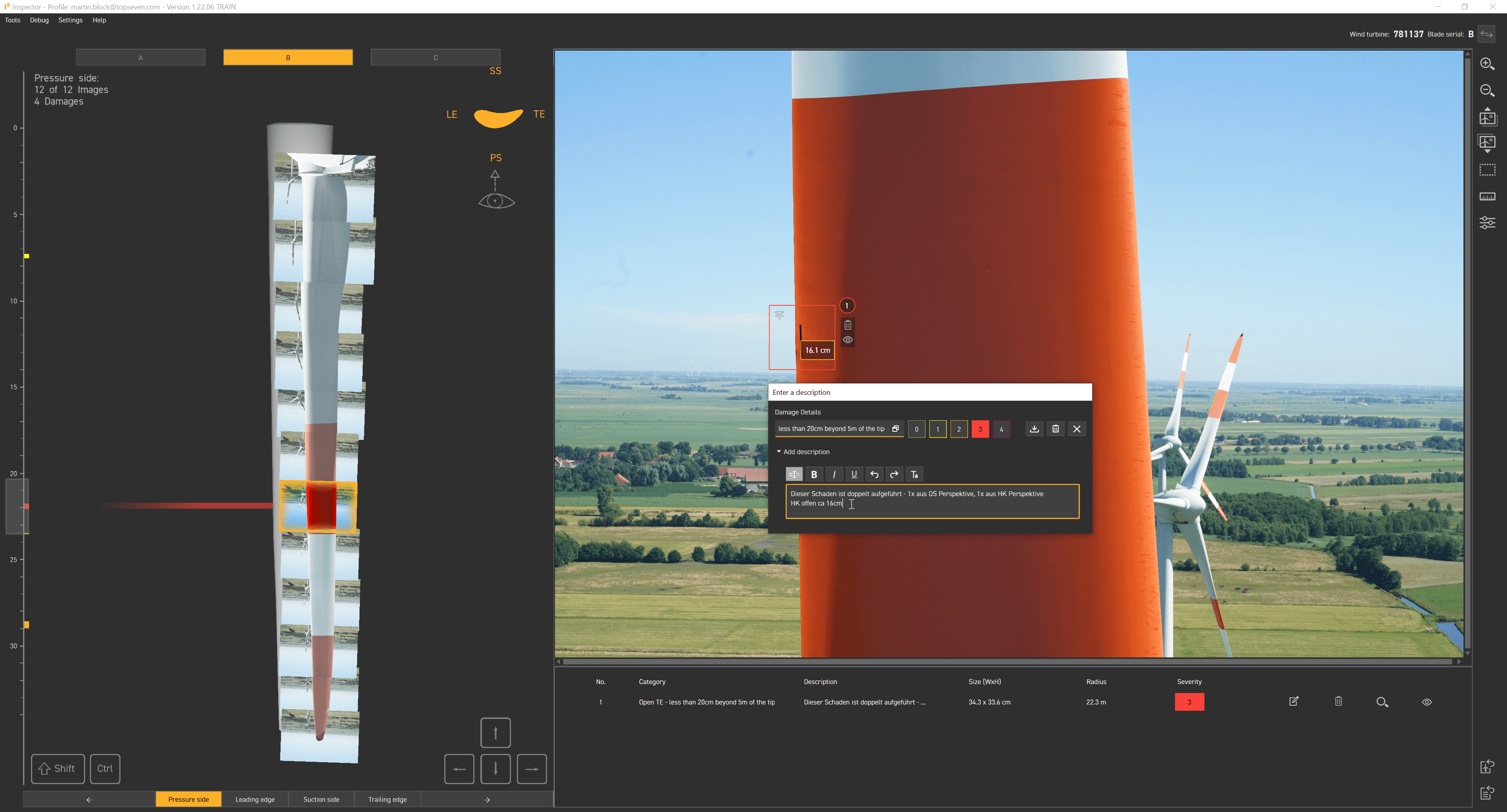Open the rectangular selection tool in sidebar
Screen dimensions: 1507x812
click(x=1488, y=170)
